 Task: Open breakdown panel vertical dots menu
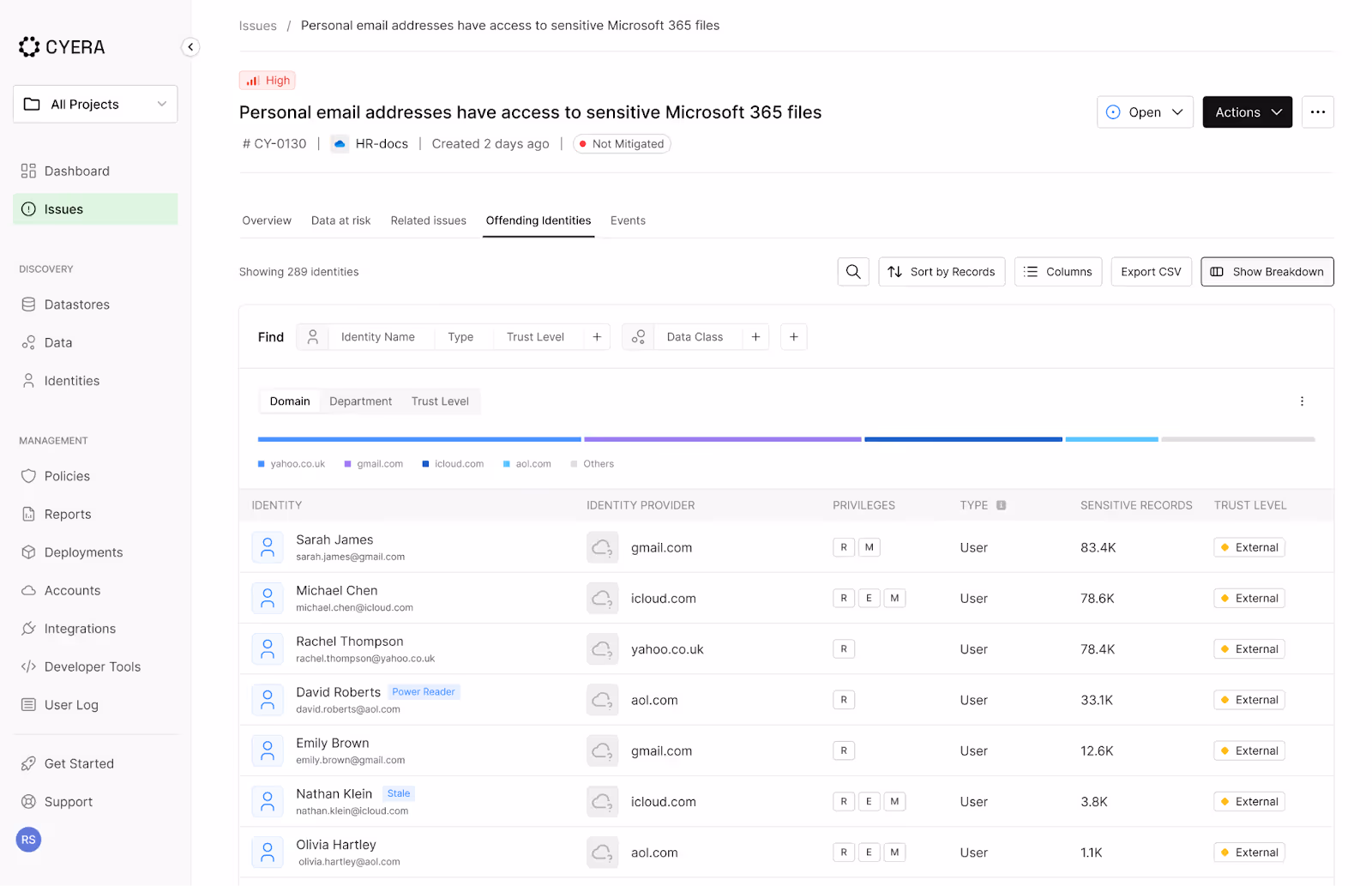[1302, 401]
